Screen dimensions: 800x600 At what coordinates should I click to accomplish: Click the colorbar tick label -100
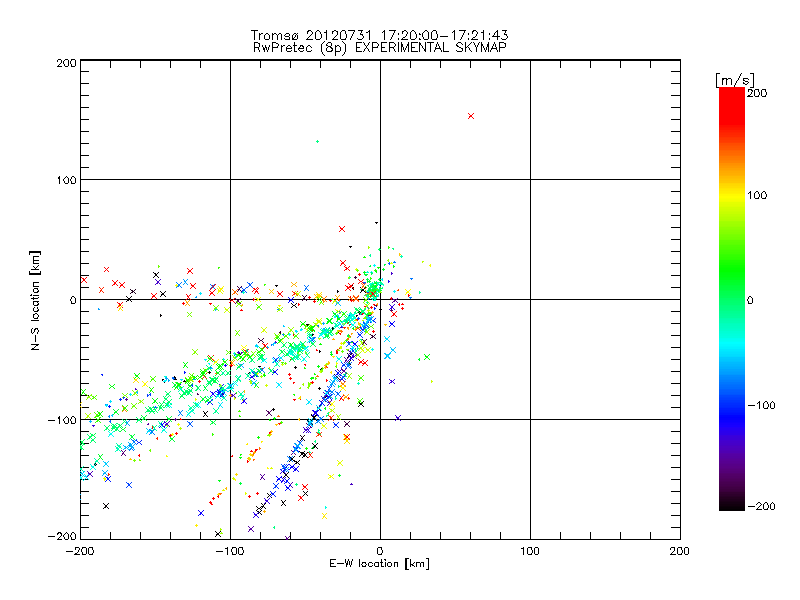pyautogui.click(x=760, y=406)
